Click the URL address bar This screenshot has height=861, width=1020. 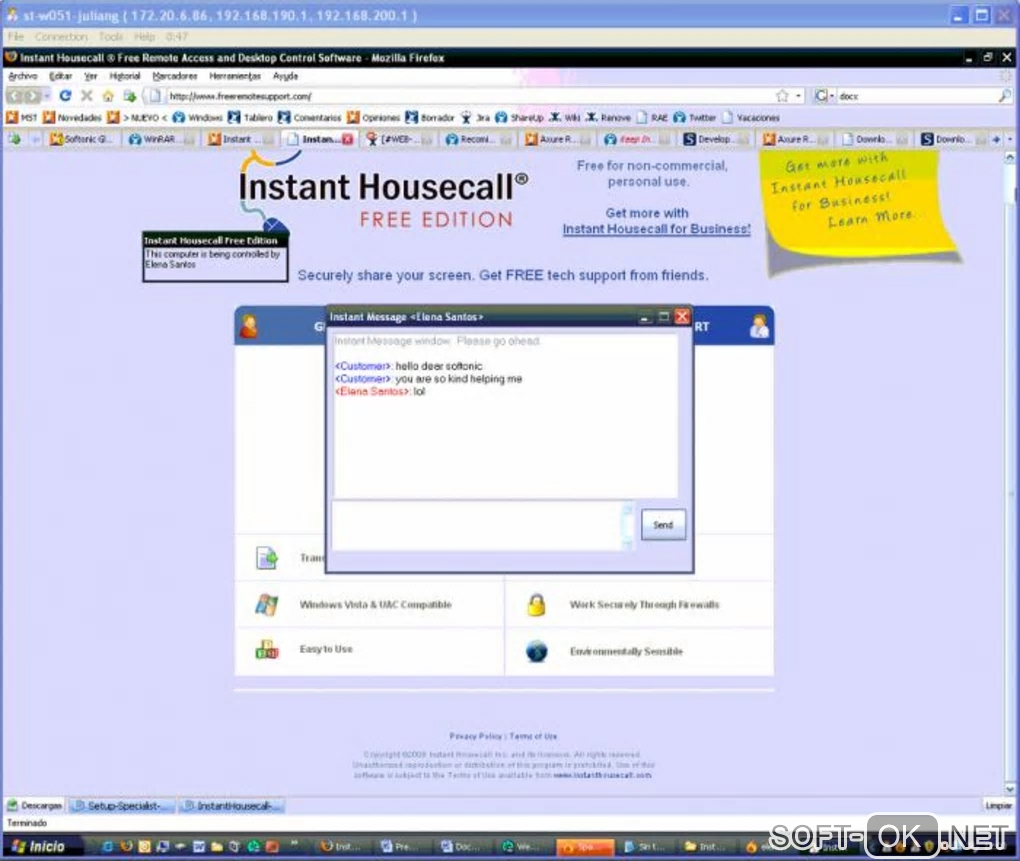[468, 96]
